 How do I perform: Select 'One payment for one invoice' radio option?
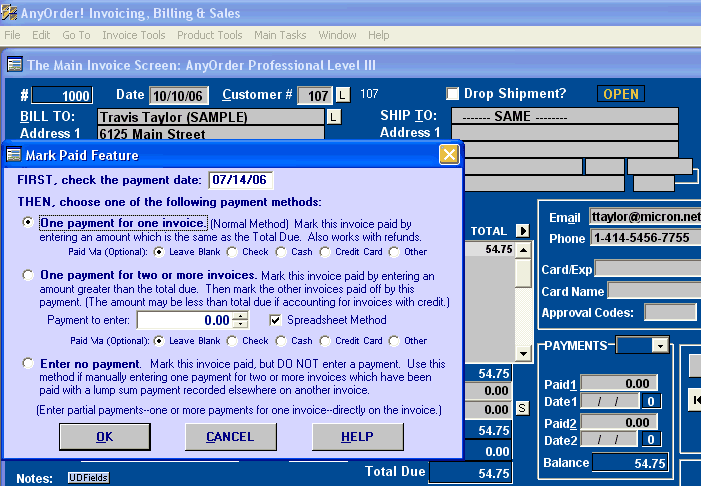tap(28, 222)
